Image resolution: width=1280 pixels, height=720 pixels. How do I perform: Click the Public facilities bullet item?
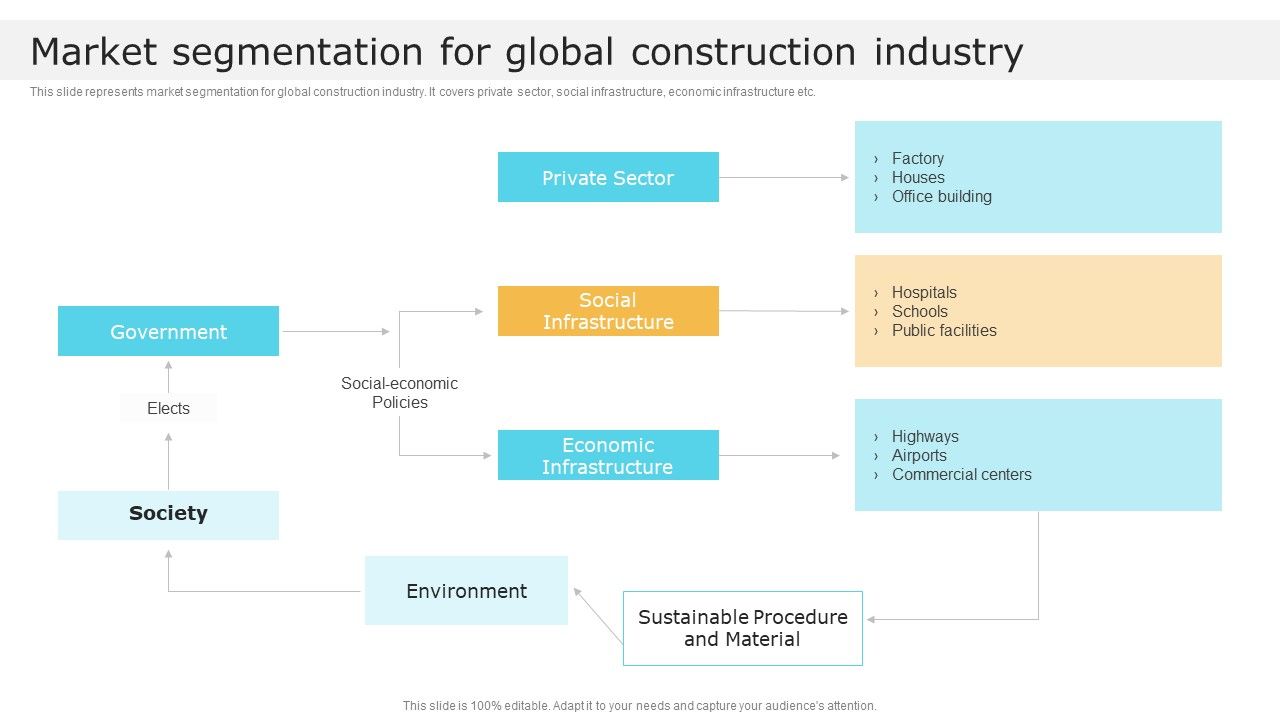tap(943, 330)
